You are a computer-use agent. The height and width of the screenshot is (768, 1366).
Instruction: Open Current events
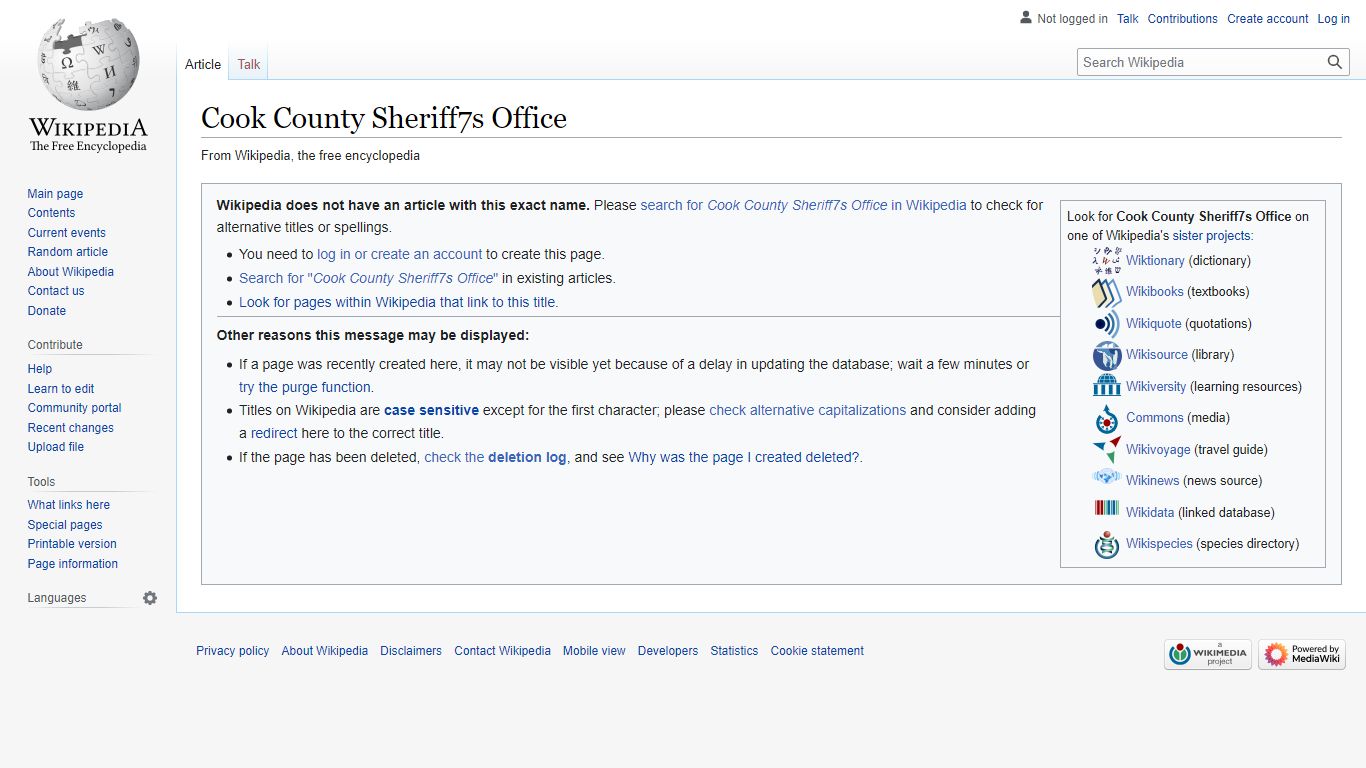(66, 233)
